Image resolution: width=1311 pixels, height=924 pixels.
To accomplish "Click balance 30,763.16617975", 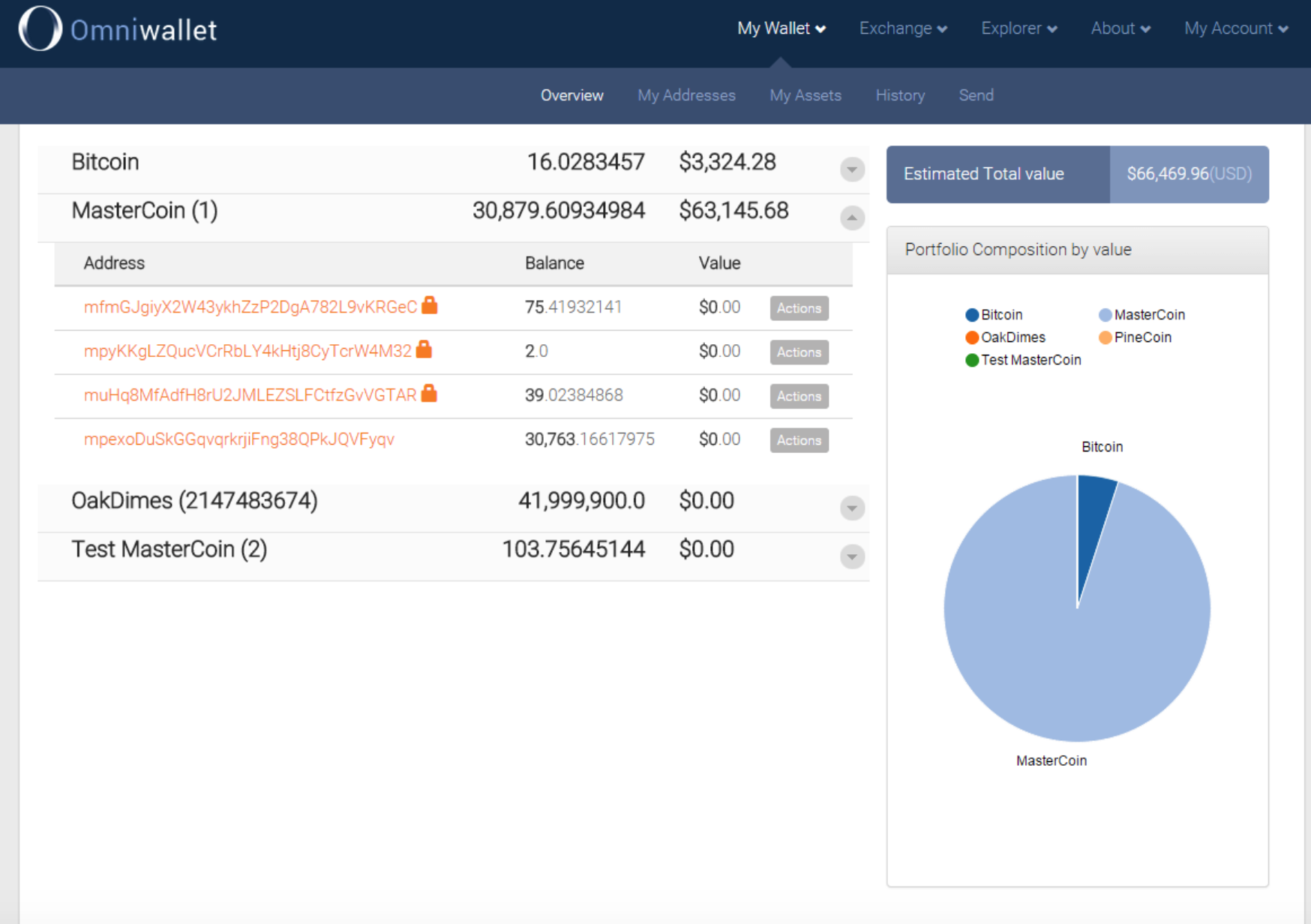I will (x=589, y=439).
